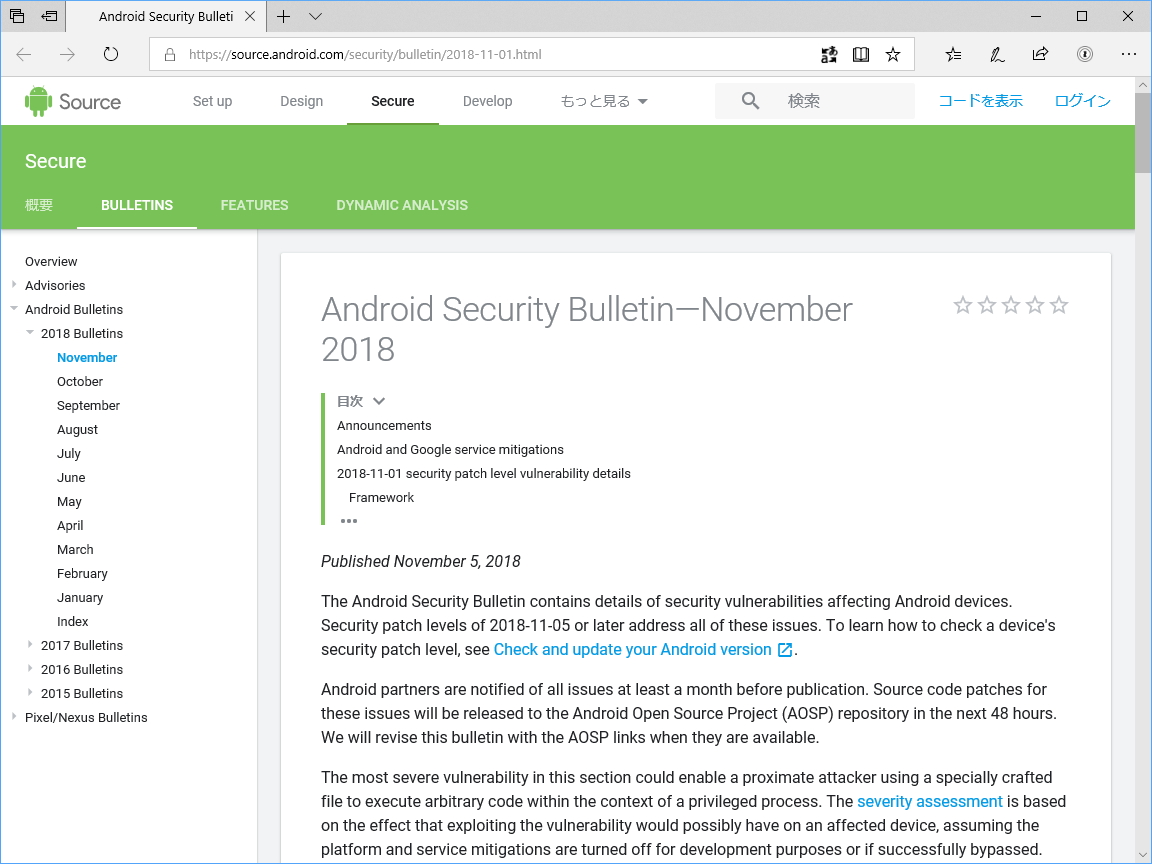1152x864 pixels.
Task: Open the もっと見る navigation dropdown
Action: click(603, 100)
